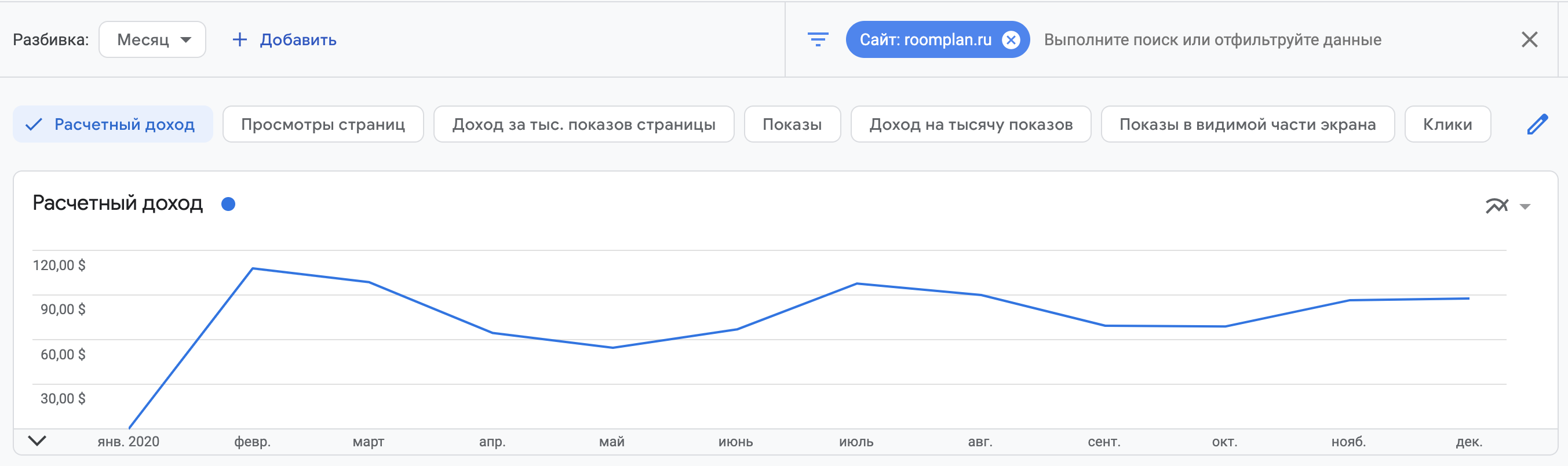Close the filter search bar

(x=1529, y=39)
